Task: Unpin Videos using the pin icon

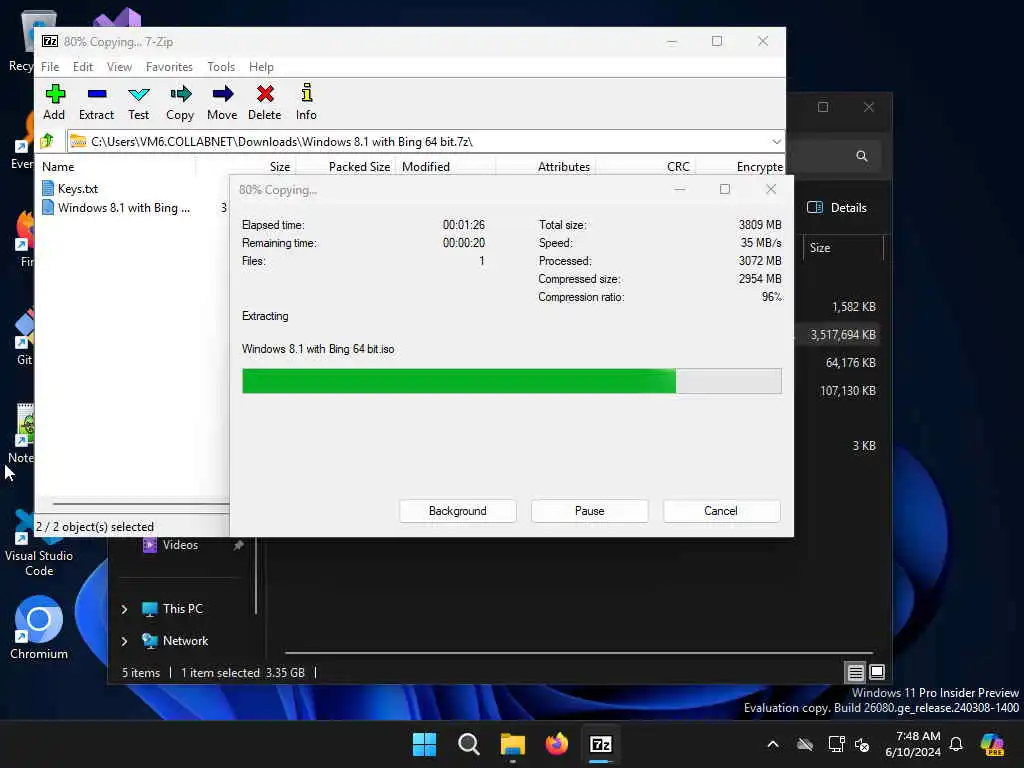Action: [x=239, y=545]
